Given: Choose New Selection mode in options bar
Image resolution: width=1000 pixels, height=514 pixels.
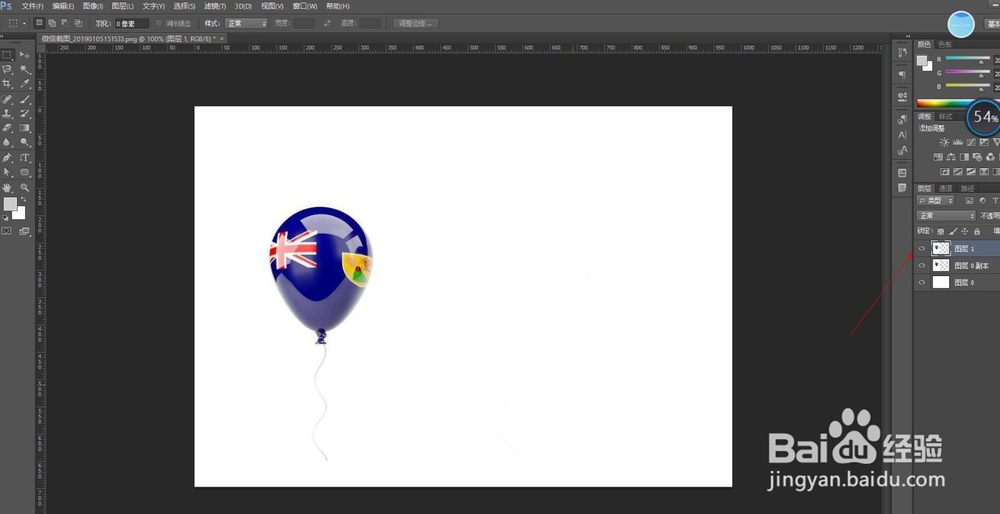Looking at the screenshot, I should (39, 23).
